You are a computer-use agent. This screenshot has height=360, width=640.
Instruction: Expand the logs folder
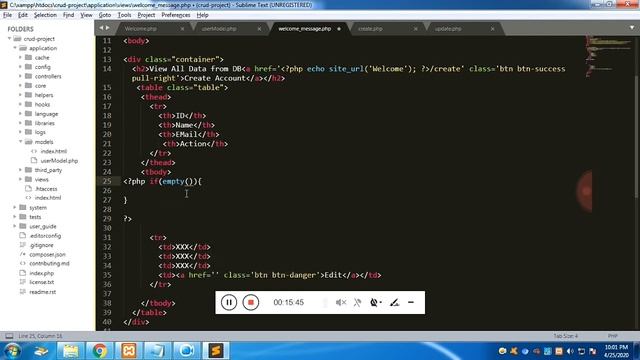pyautogui.click(x=20, y=132)
